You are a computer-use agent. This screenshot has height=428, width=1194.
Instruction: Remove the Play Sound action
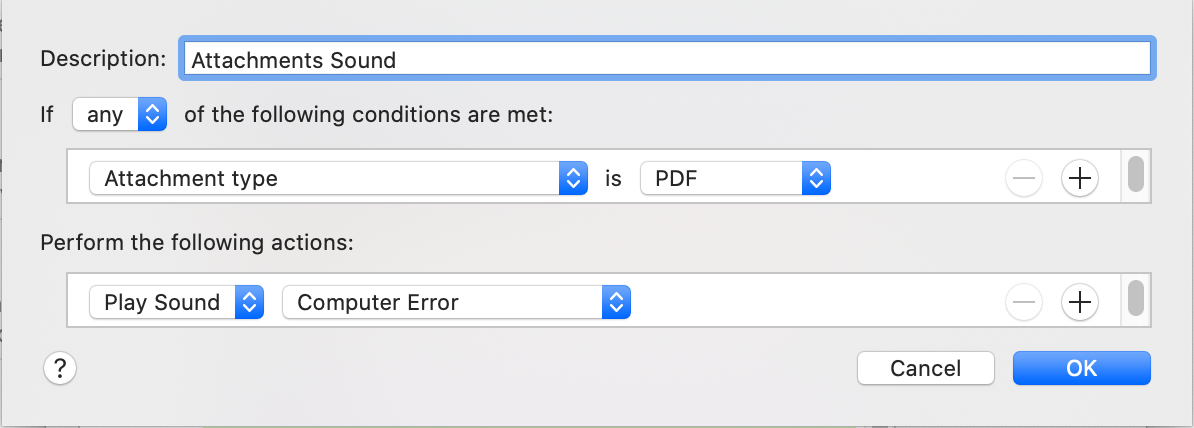[1024, 302]
